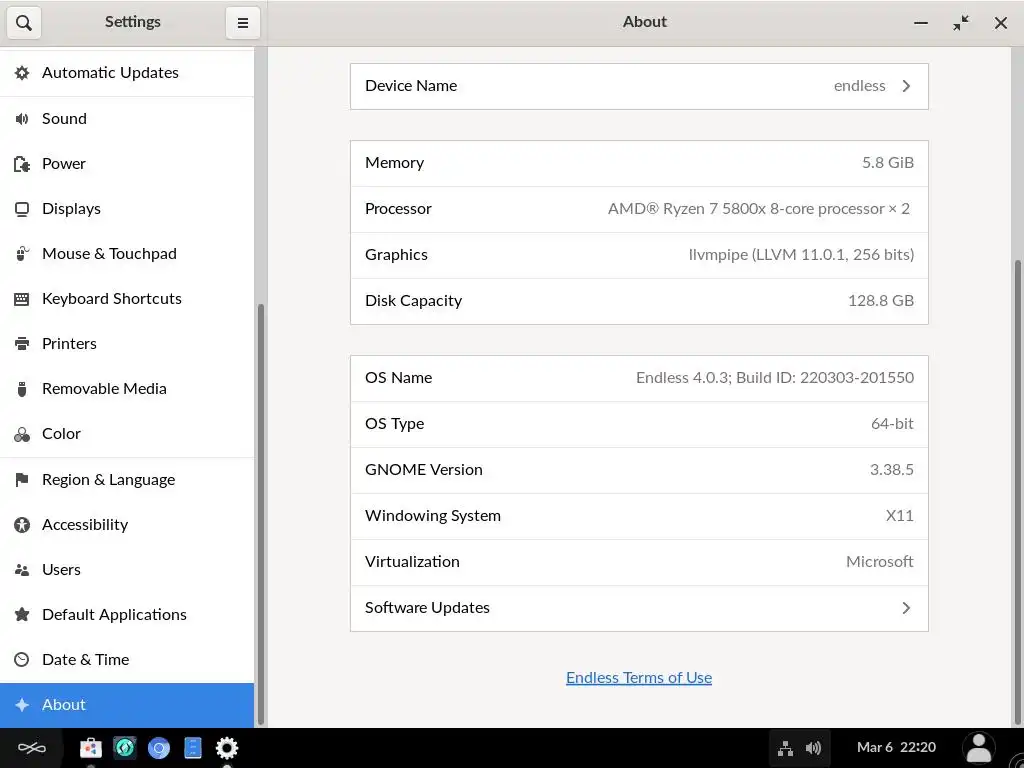Click the OS Name Endless 4.0.3 value
The image size is (1024, 768).
click(x=775, y=378)
